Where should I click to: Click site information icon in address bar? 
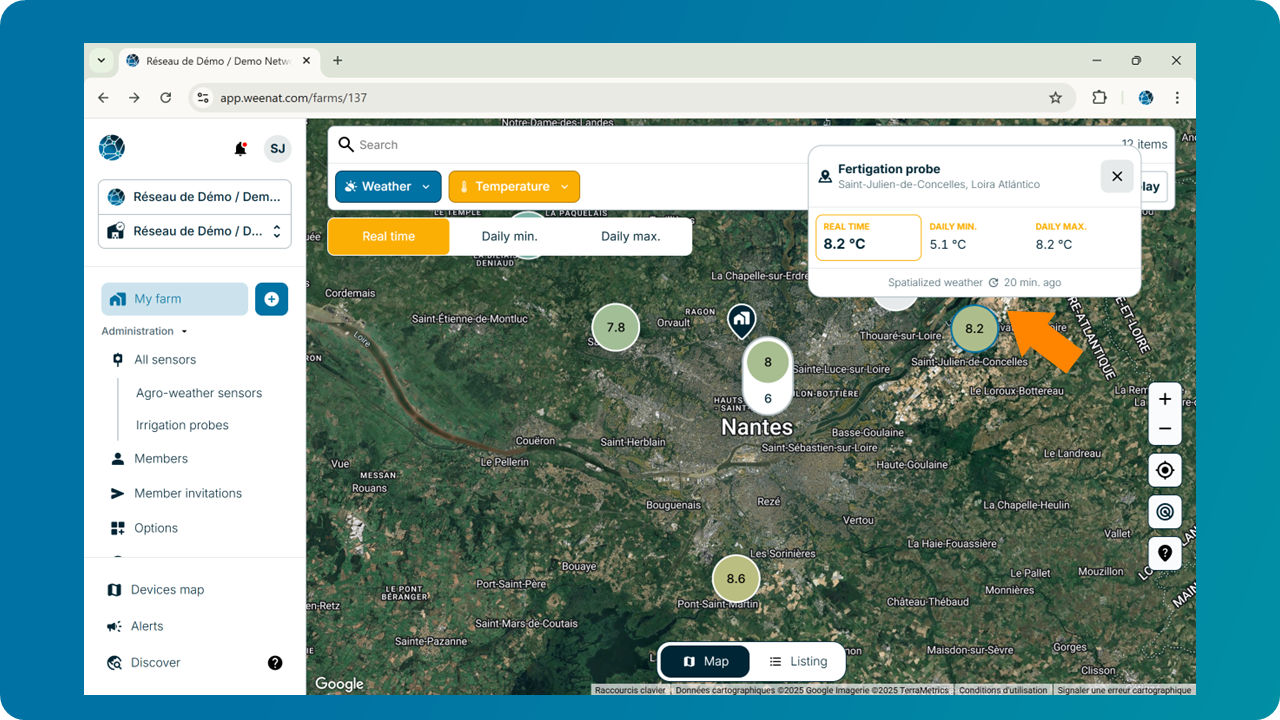pyautogui.click(x=203, y=98)
